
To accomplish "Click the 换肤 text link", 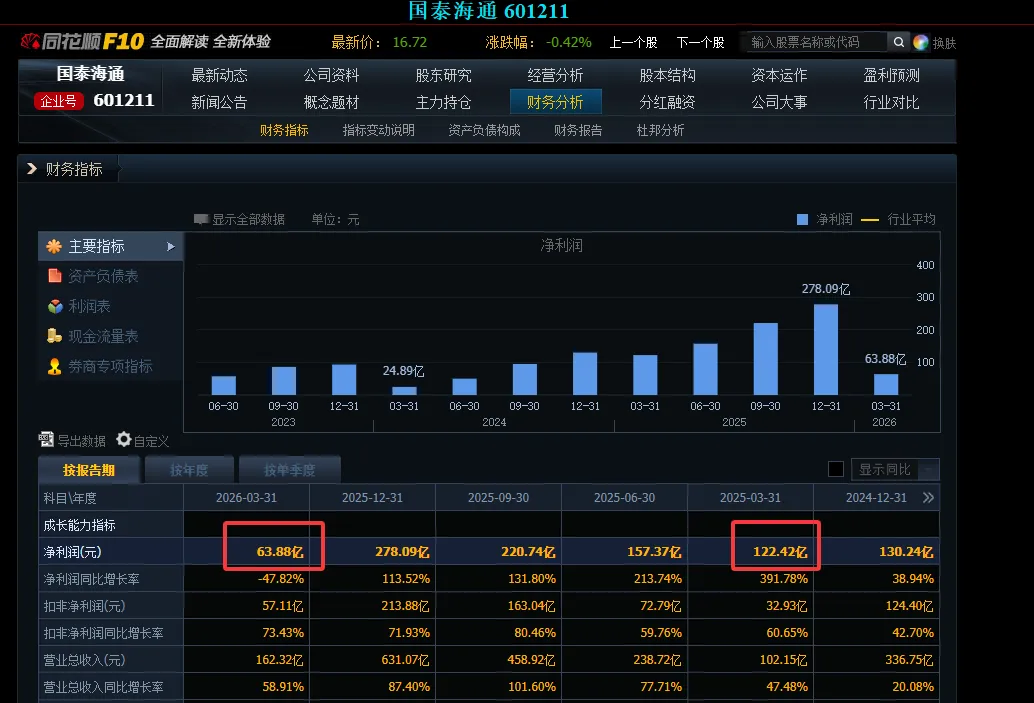I will 944,43.
